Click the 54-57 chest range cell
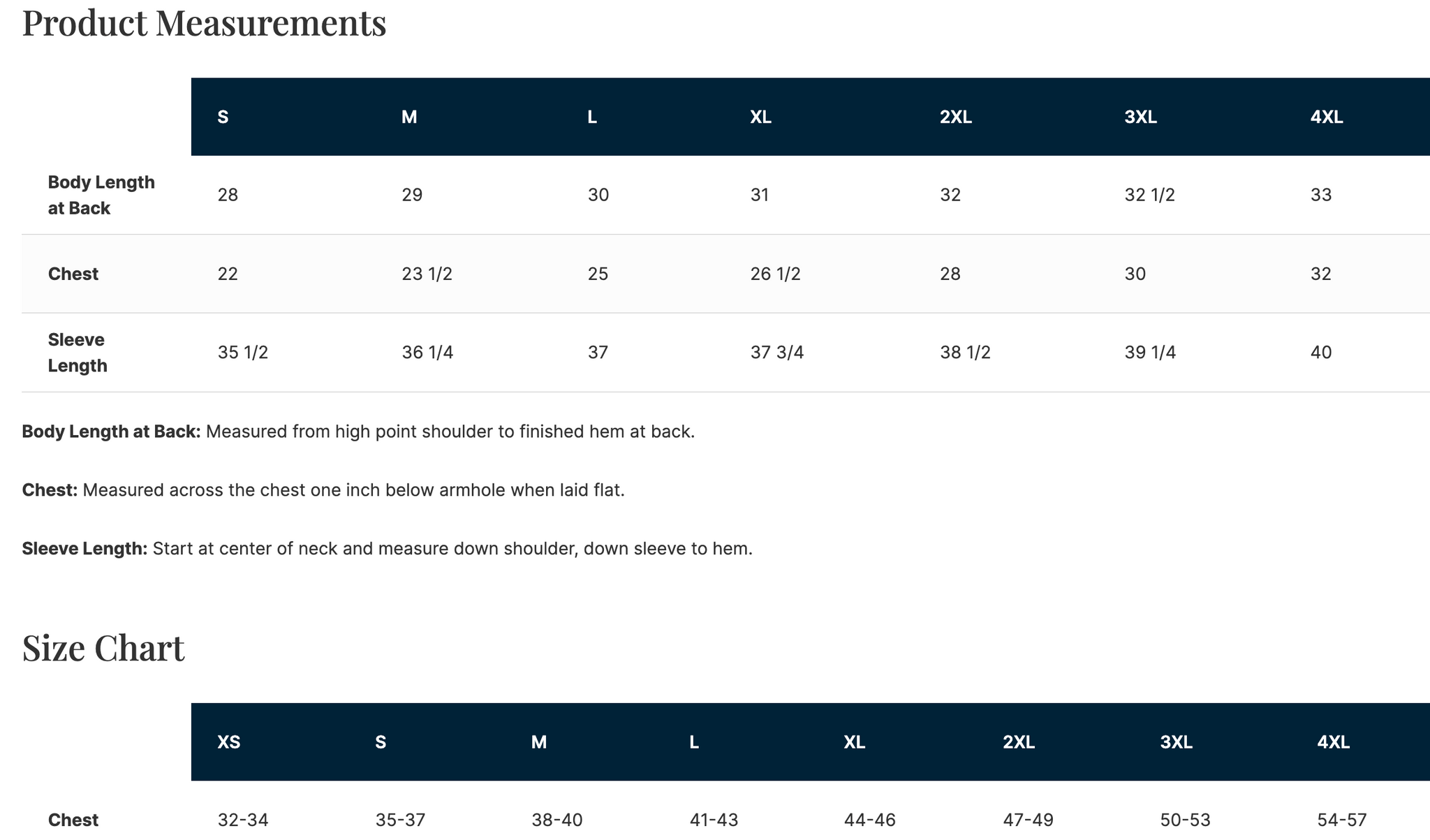 (x=1341, y=820)
